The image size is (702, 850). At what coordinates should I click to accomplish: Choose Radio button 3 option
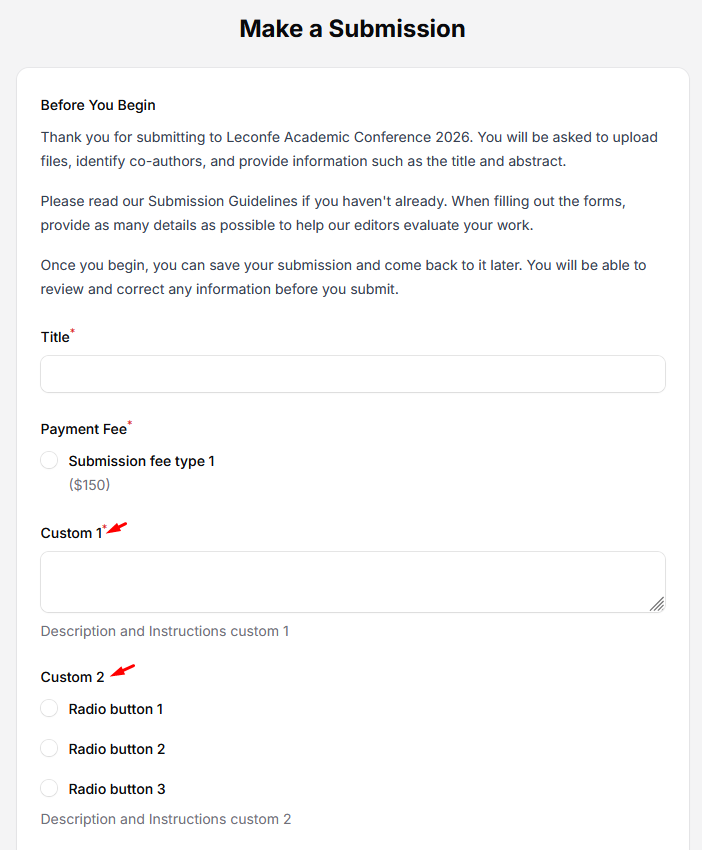(x=49, y=788)
